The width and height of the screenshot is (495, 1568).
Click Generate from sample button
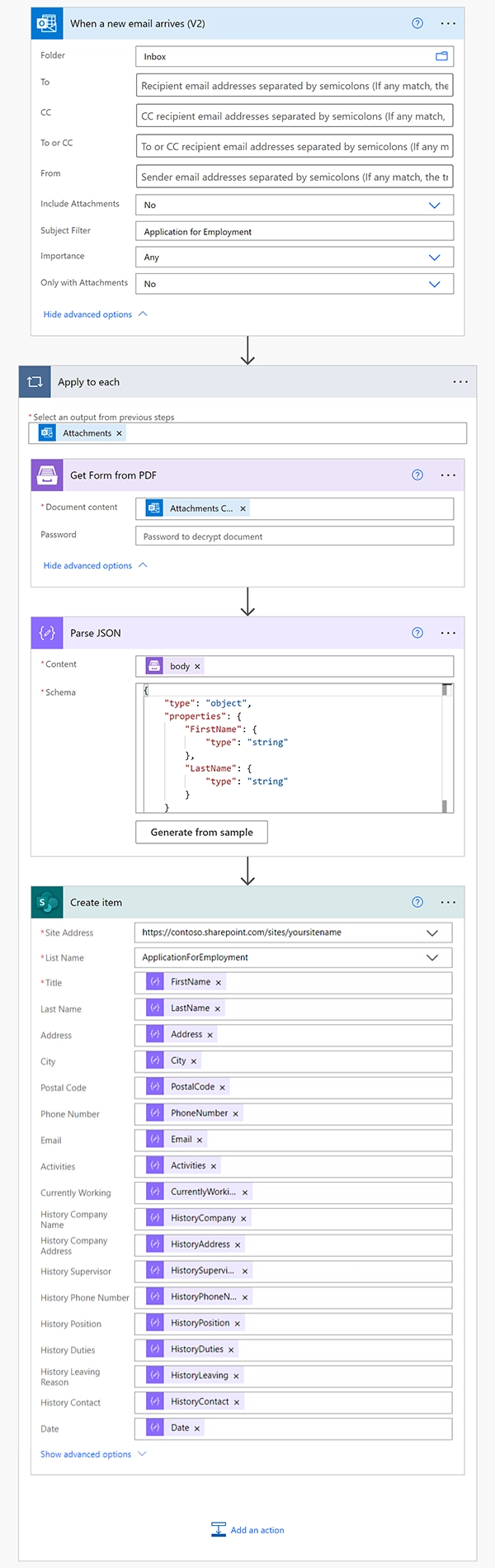coord(201,832)
